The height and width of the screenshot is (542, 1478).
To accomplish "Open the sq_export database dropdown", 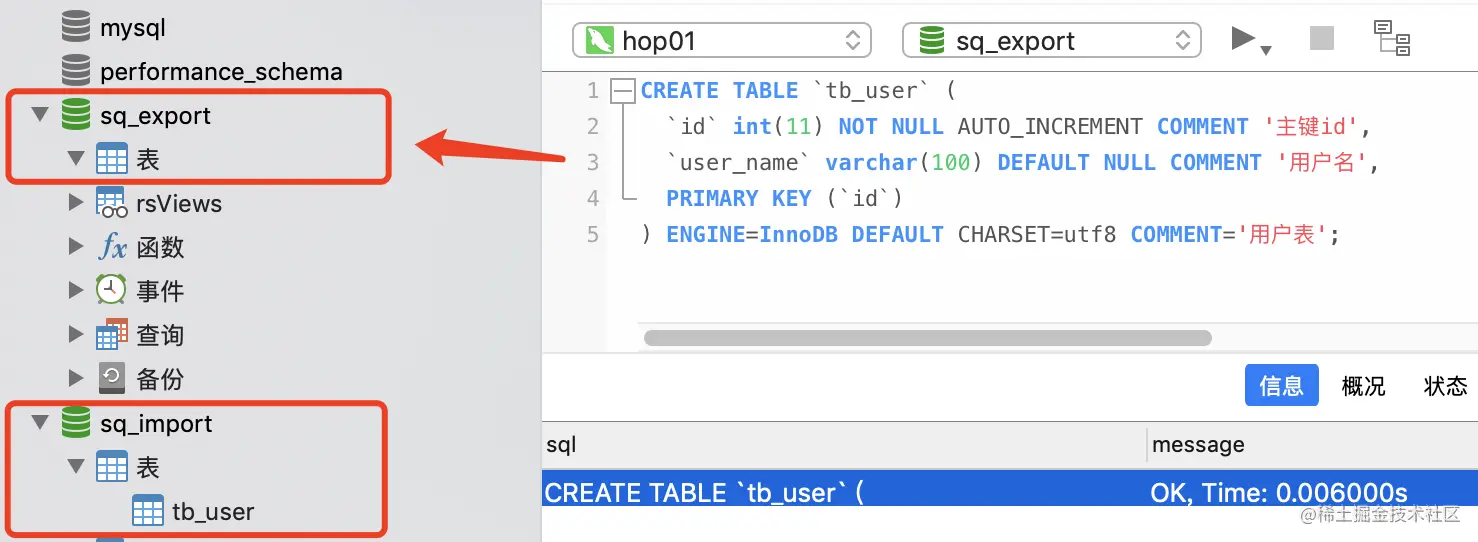I will tap(1052, 41).
